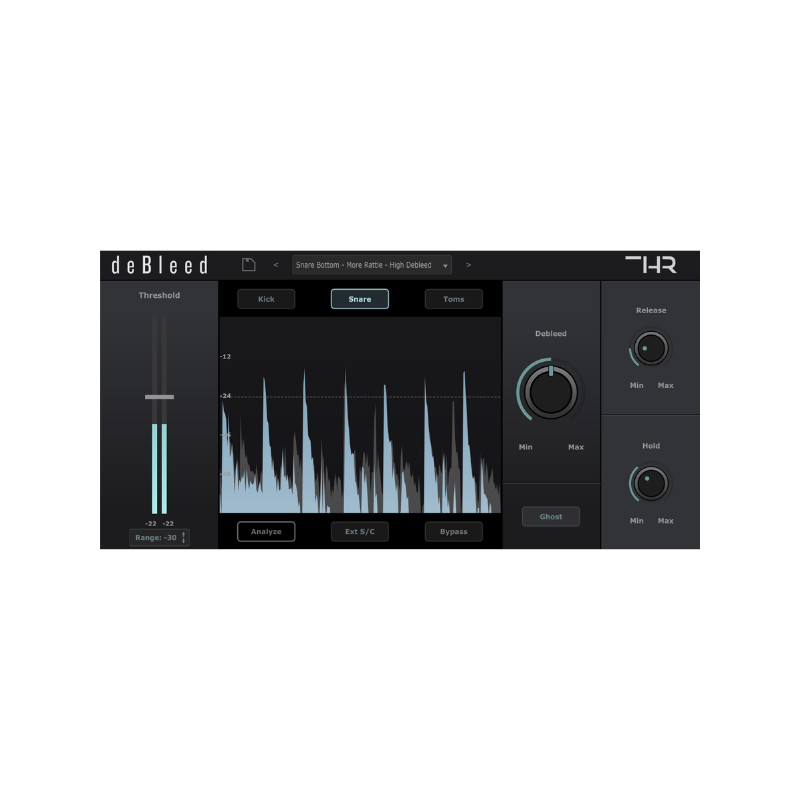Decrease Range using the down stepper
Screen dimensions: 800x800
184,540
